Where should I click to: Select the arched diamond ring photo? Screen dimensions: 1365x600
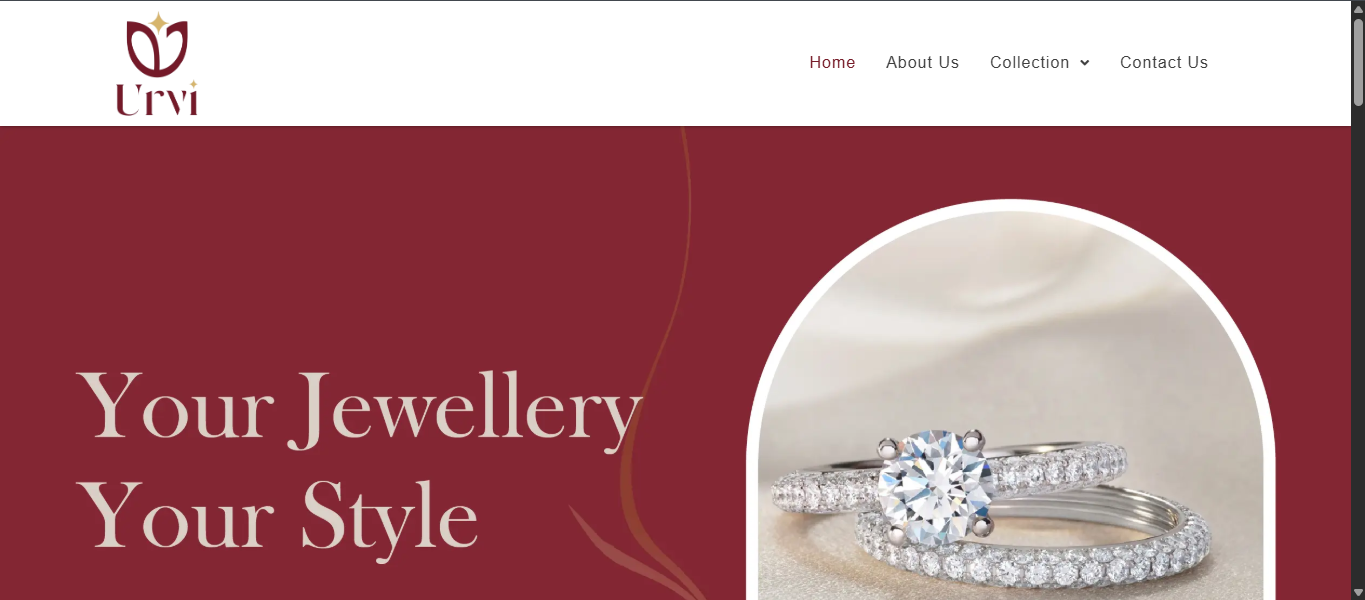[x=1010, y=405]
